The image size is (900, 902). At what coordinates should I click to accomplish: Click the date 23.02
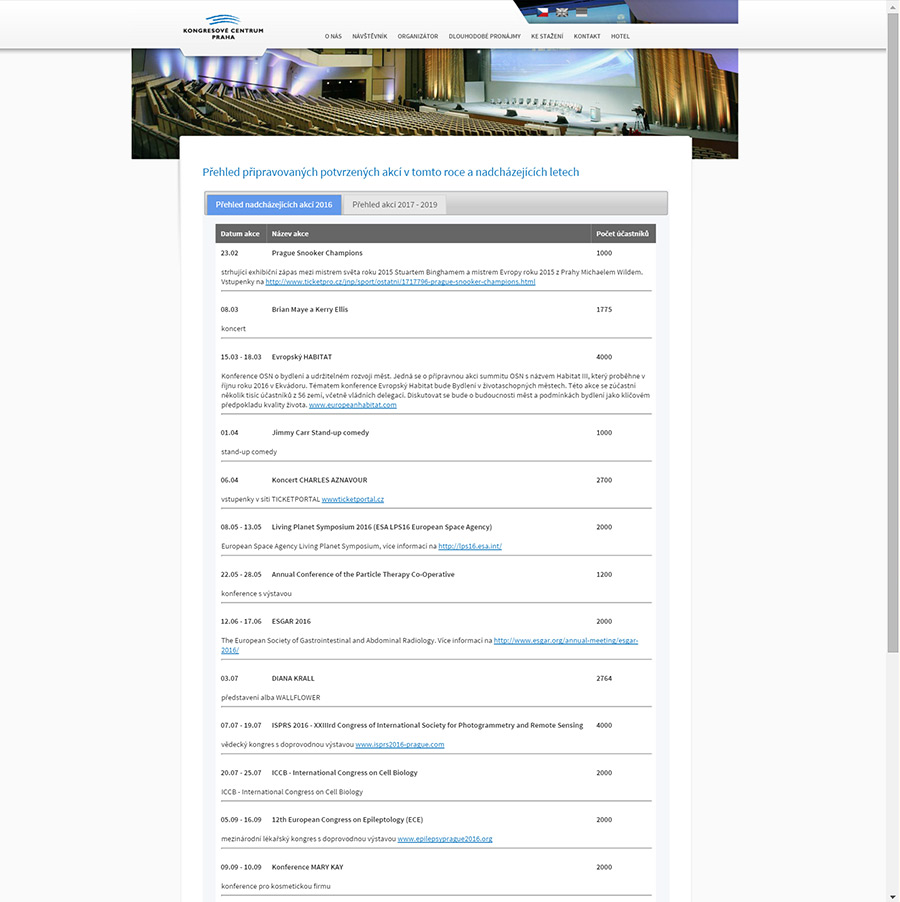click(229, 253)
